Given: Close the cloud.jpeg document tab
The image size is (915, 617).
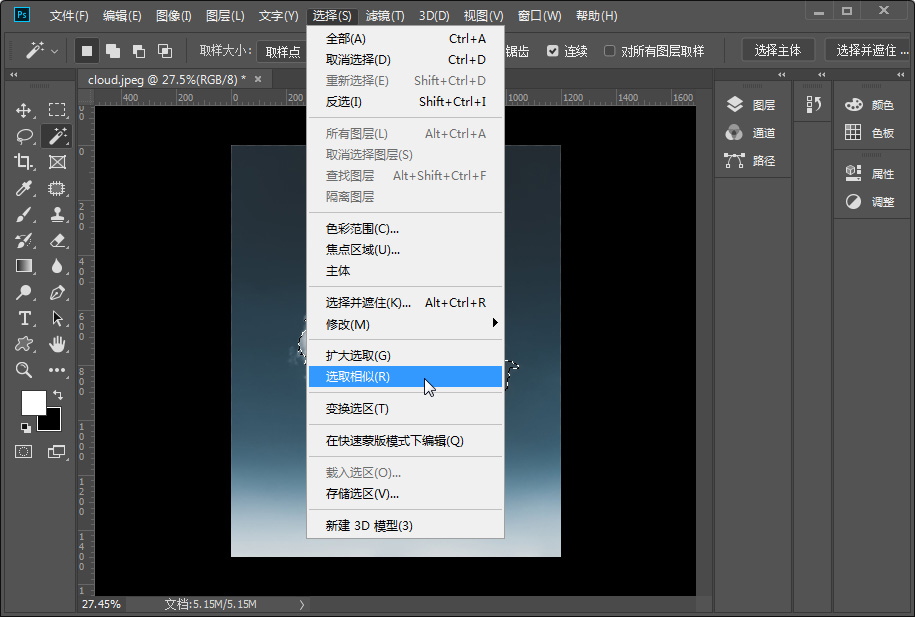Looking at the screenshot, I should coord(258,79).
